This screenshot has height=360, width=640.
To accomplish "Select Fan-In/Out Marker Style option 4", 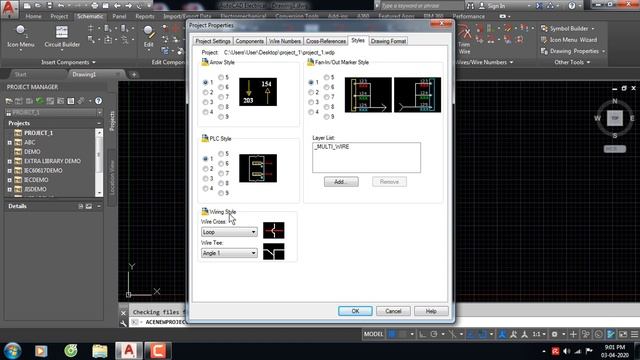I will 311,112.
